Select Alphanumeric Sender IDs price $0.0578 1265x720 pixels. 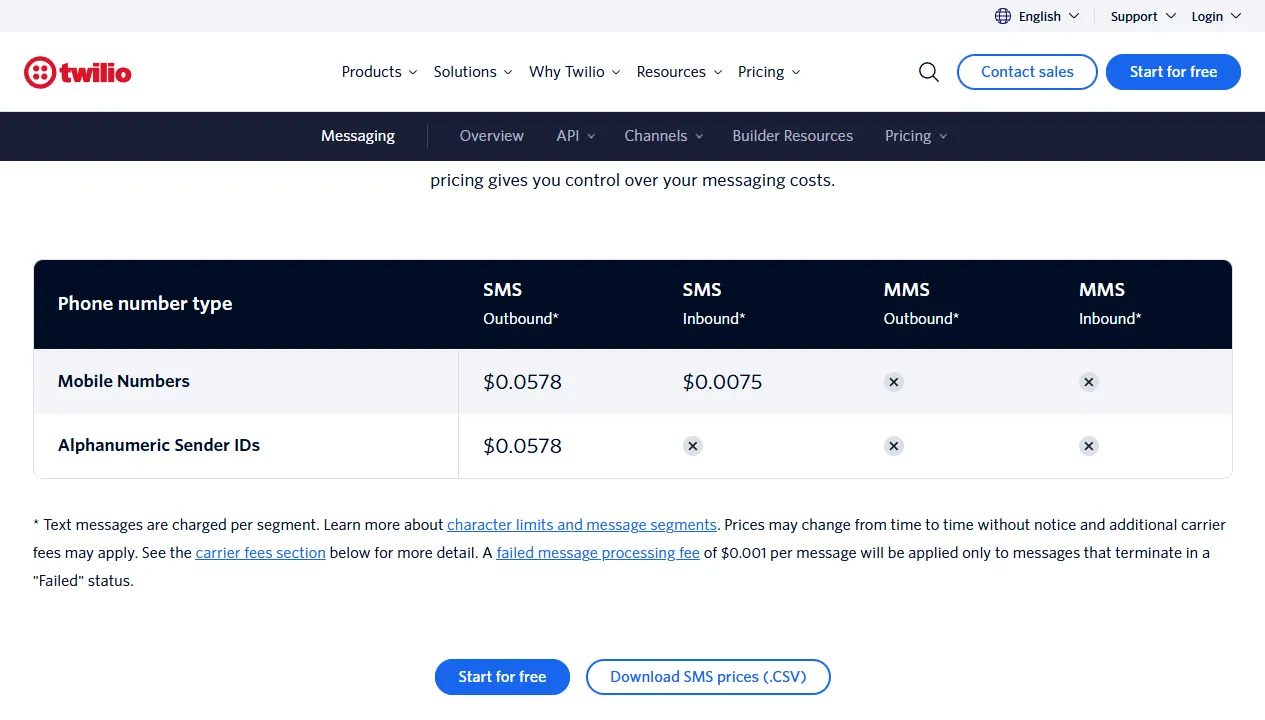click(522, 446)
